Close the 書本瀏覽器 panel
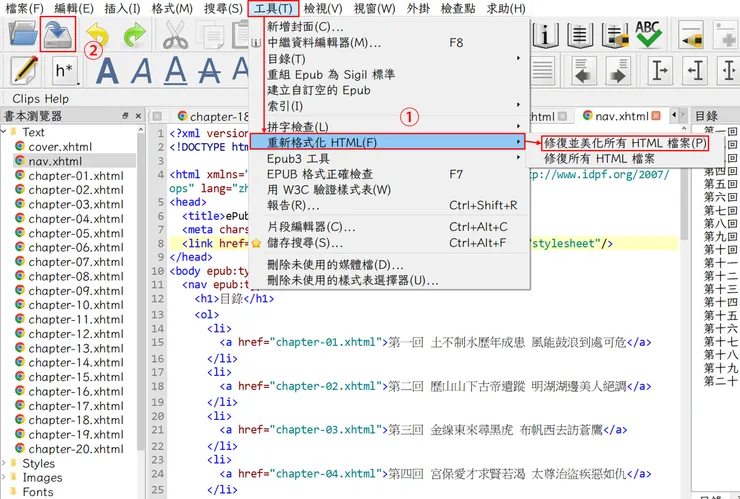This screenshot has height=499, width=740. [x=138, y=116]
